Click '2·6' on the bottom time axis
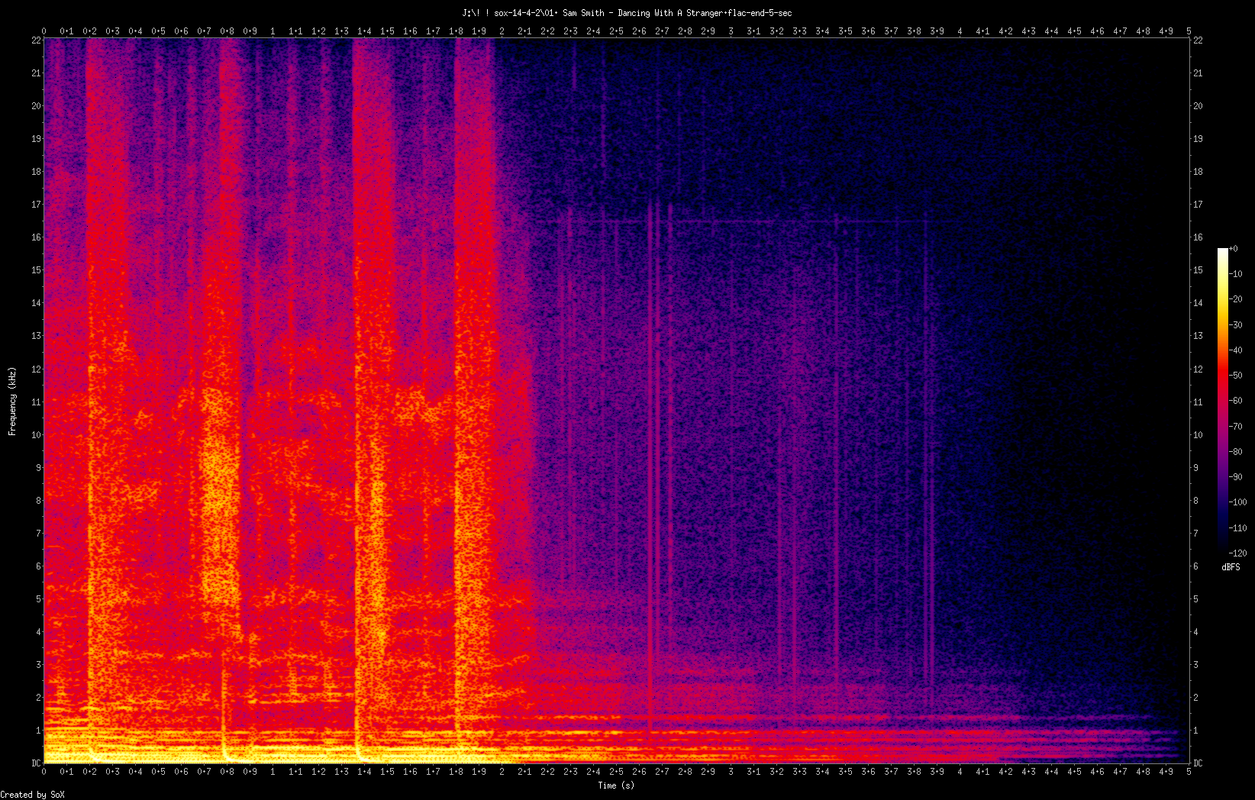Screen dimensions: 1255x800 (639, 773)
